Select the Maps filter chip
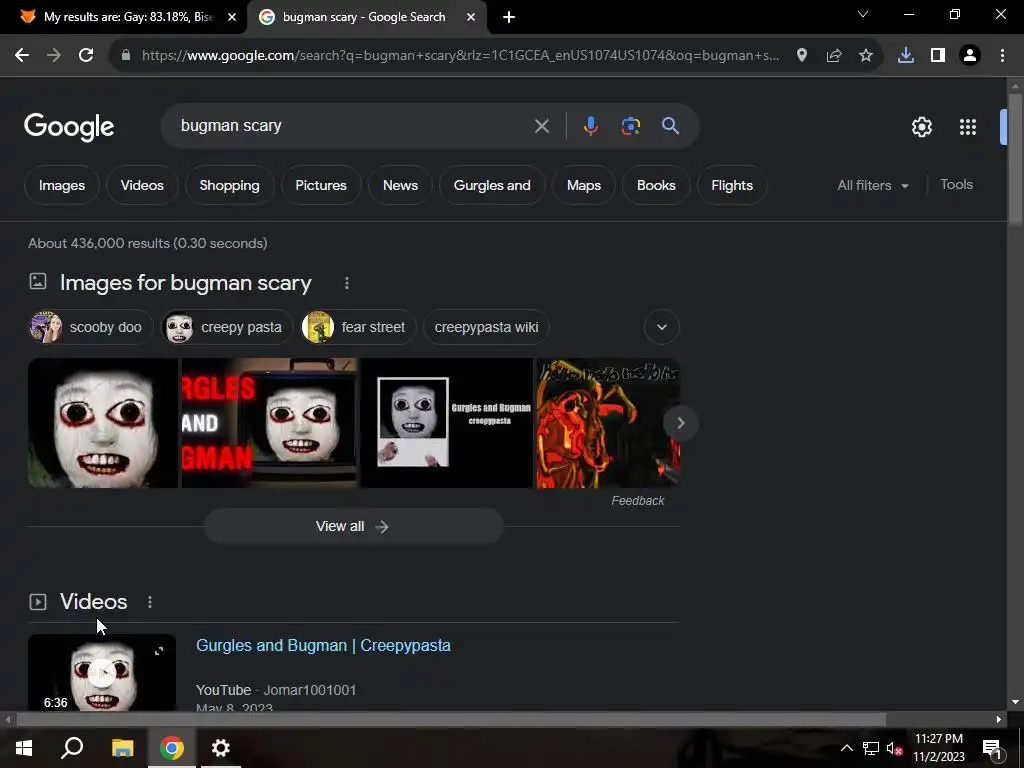This screenshot has height=768, width=1024. pos(584,185)
